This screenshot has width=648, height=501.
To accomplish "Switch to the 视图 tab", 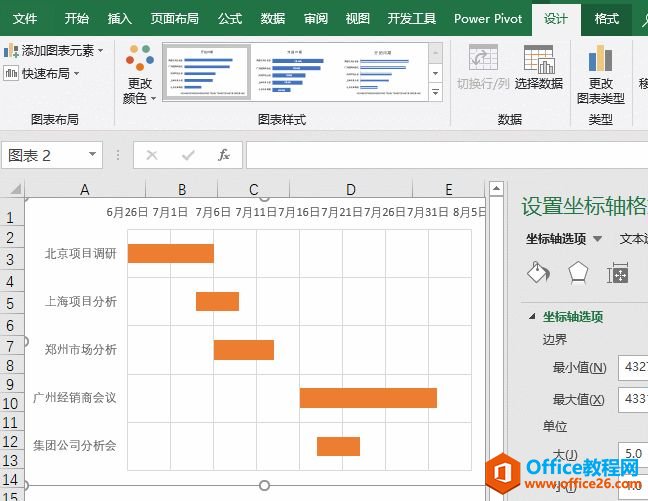I will (x=357, y=19).
